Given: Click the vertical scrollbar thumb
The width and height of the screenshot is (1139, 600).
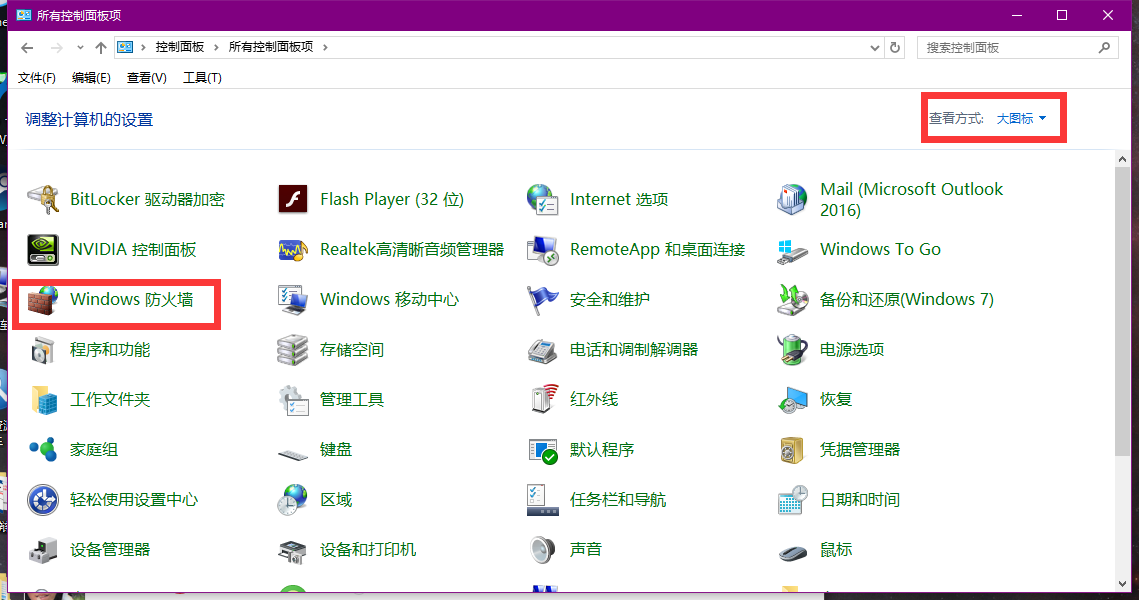Looking at the screenshot, I should pyautogui.click(x=1122, y=312).
